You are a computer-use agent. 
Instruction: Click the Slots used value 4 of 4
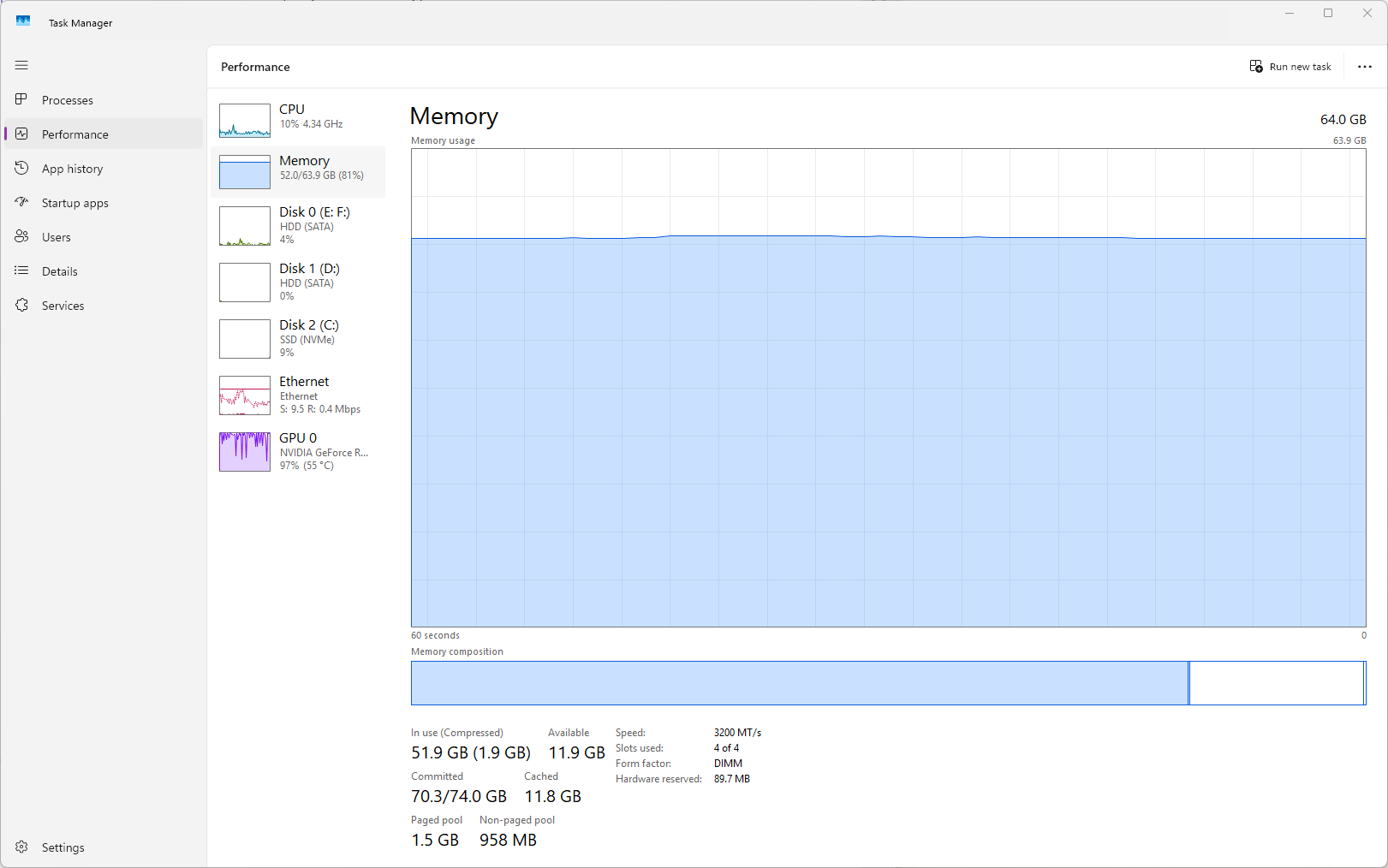pyautogui.click(x=726, y=748)
